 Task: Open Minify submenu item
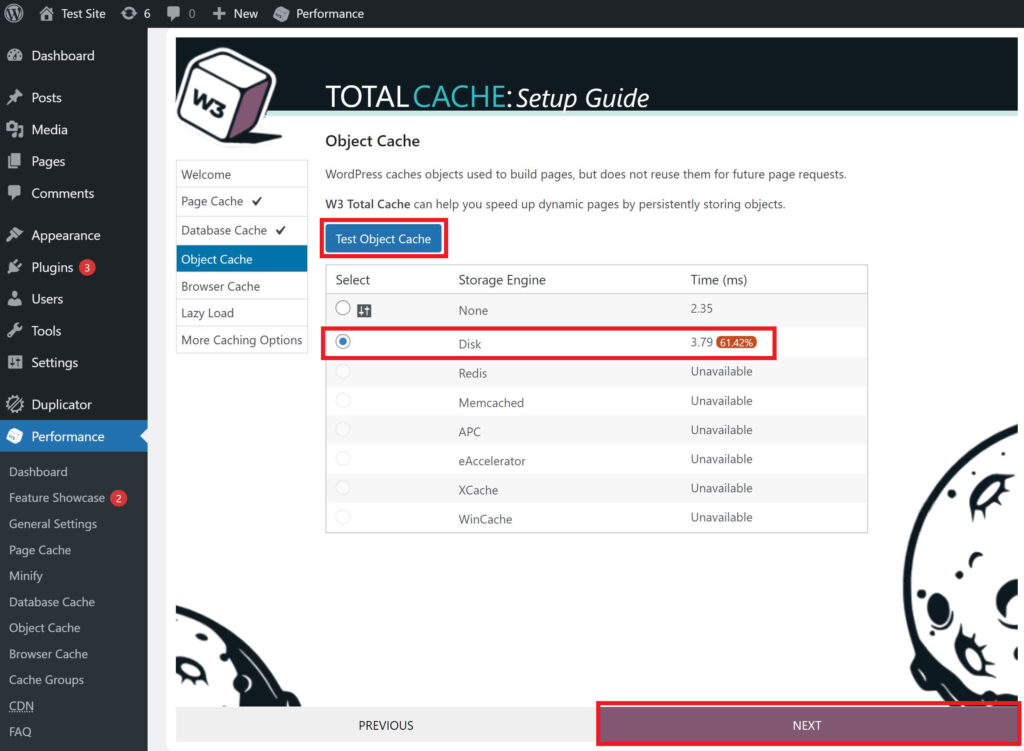(25, 576)
